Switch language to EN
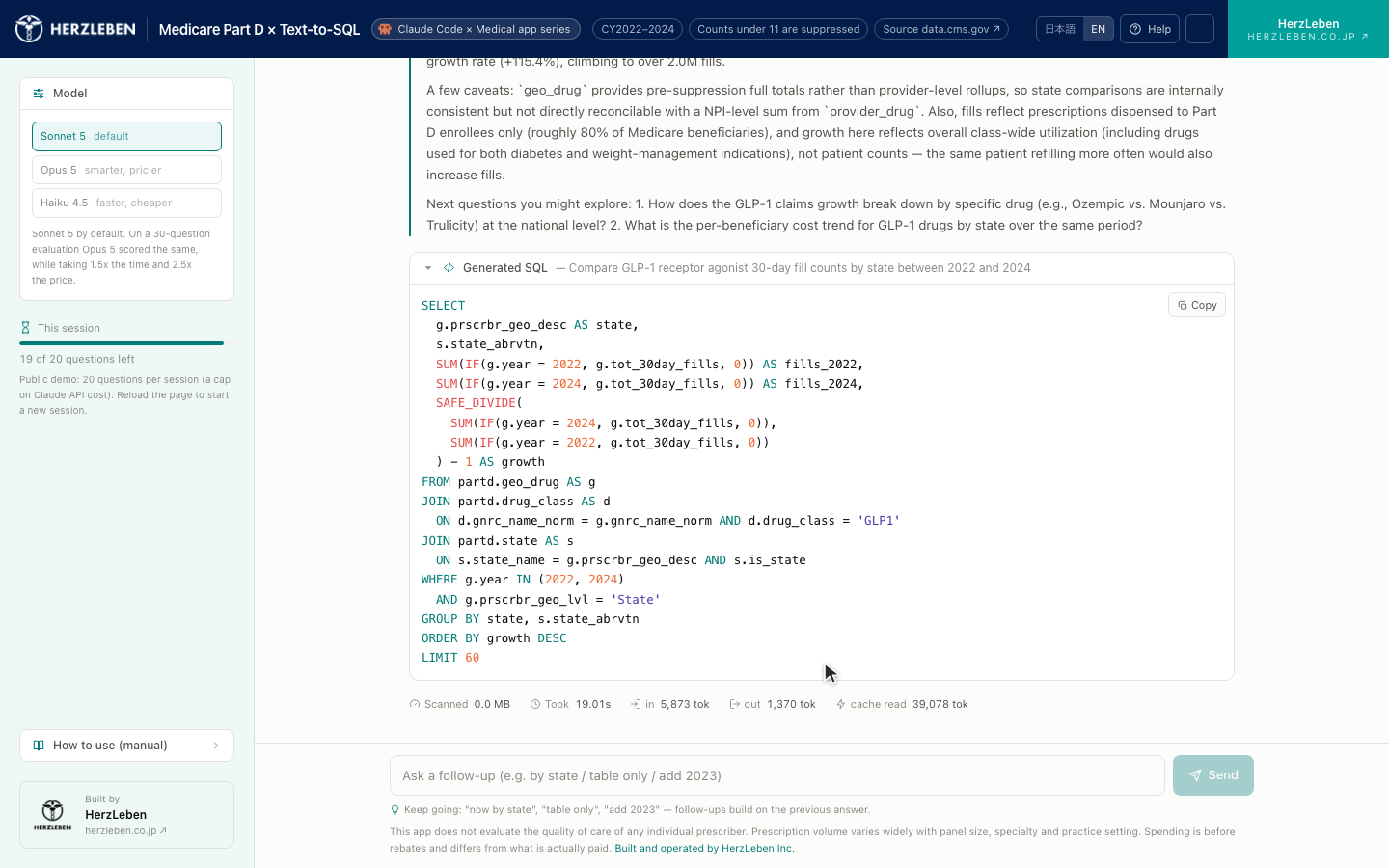 click(x=1098, y=29)
